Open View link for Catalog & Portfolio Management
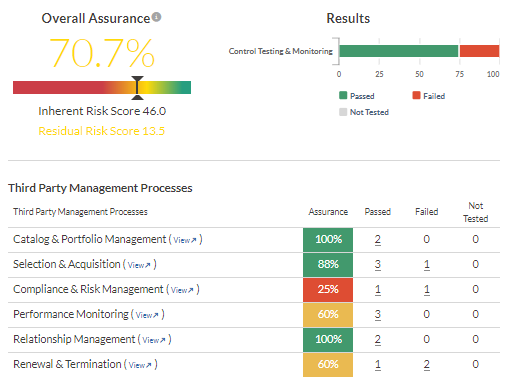The width and height of the screenshot is (512, 381). tap(185, 240)
